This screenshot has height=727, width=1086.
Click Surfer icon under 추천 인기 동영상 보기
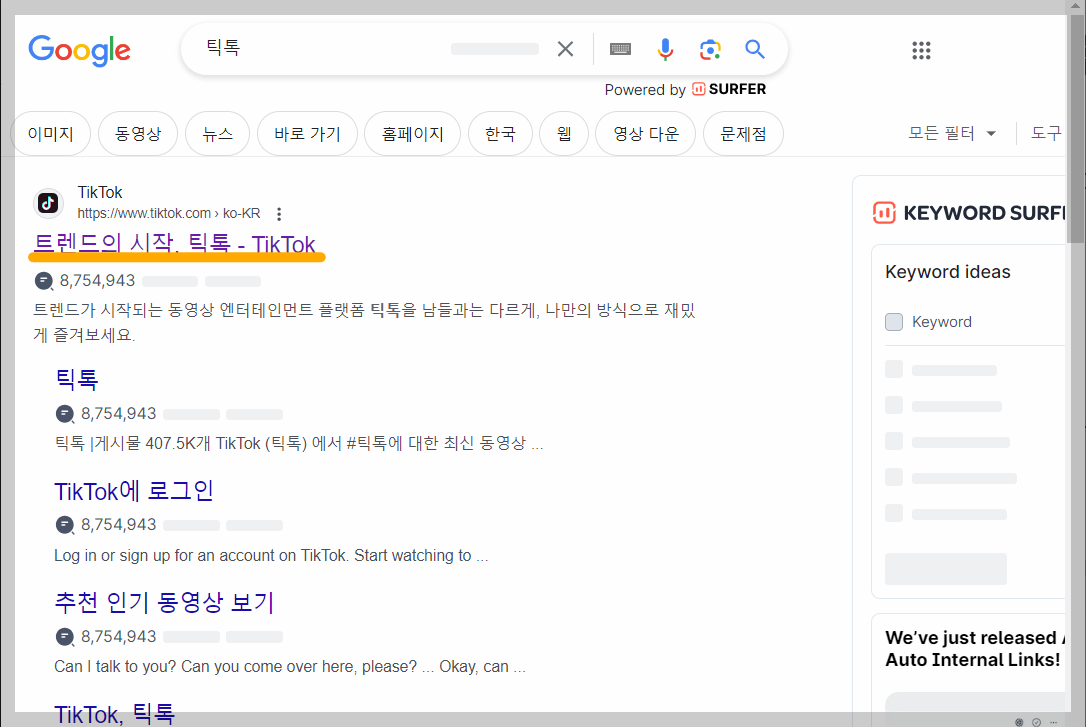(x=65, y=637)
